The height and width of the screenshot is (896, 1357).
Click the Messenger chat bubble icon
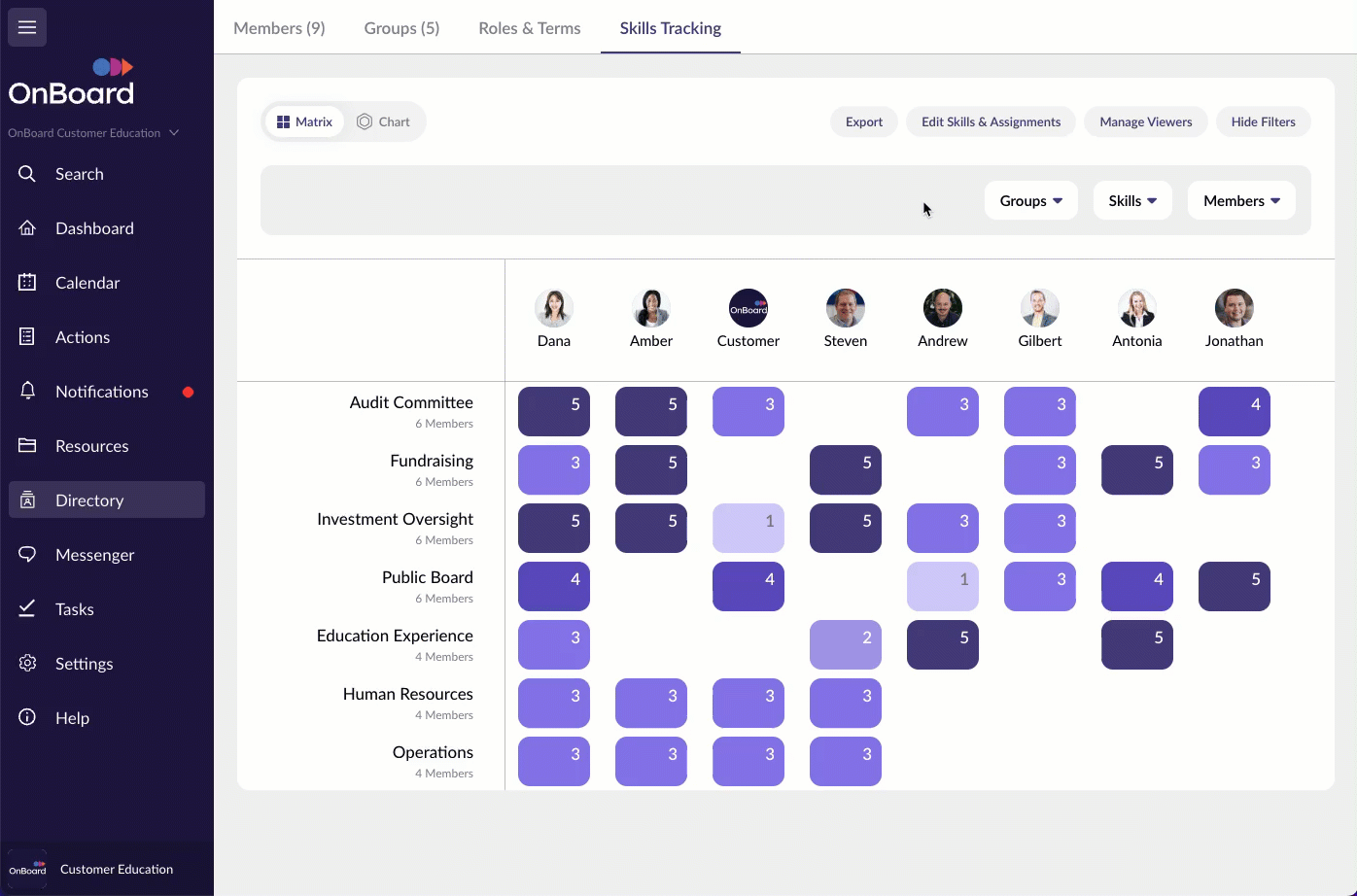(x=27, y=555)
